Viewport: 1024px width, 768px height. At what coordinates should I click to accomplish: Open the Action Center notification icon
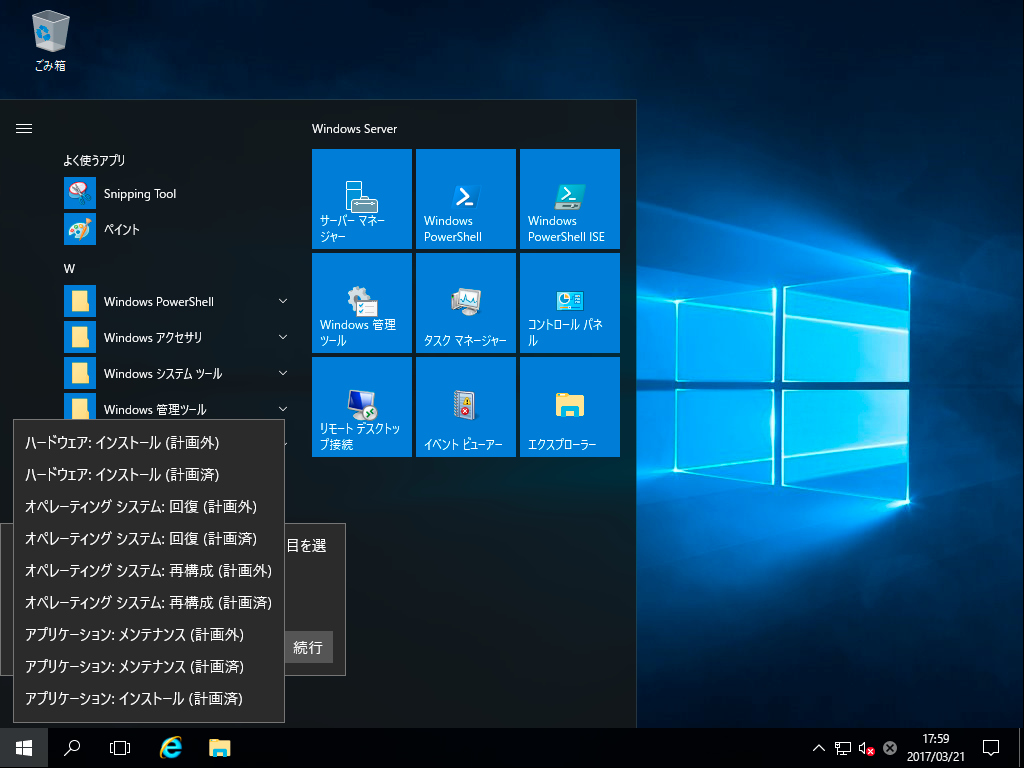click(991, 747)
